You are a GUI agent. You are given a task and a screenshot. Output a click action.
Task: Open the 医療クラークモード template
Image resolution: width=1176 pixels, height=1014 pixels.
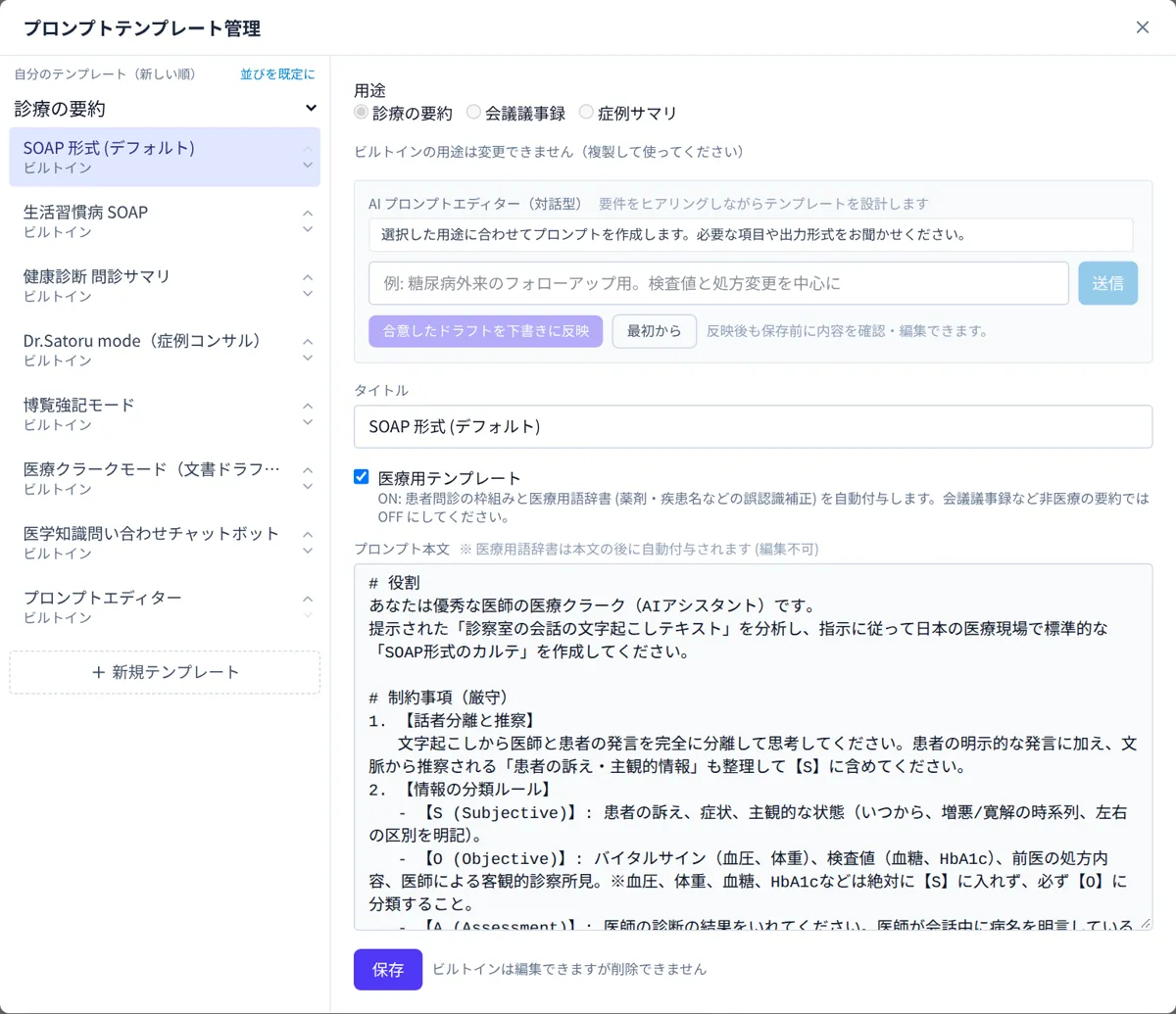pyautogui.click(x=165, y=478)
